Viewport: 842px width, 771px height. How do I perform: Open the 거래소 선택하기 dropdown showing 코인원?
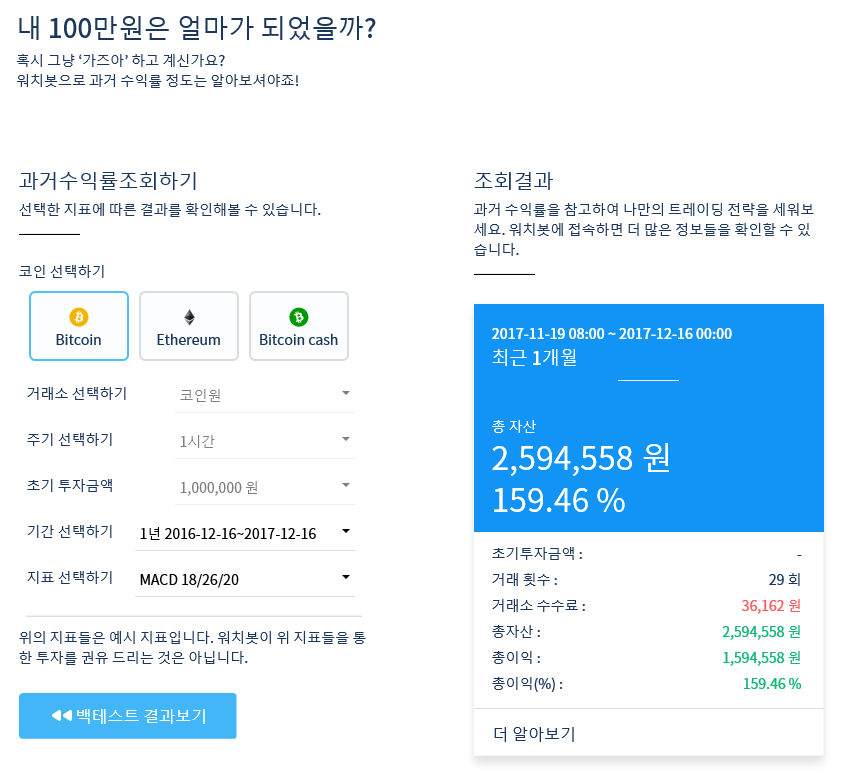point(265,395)
